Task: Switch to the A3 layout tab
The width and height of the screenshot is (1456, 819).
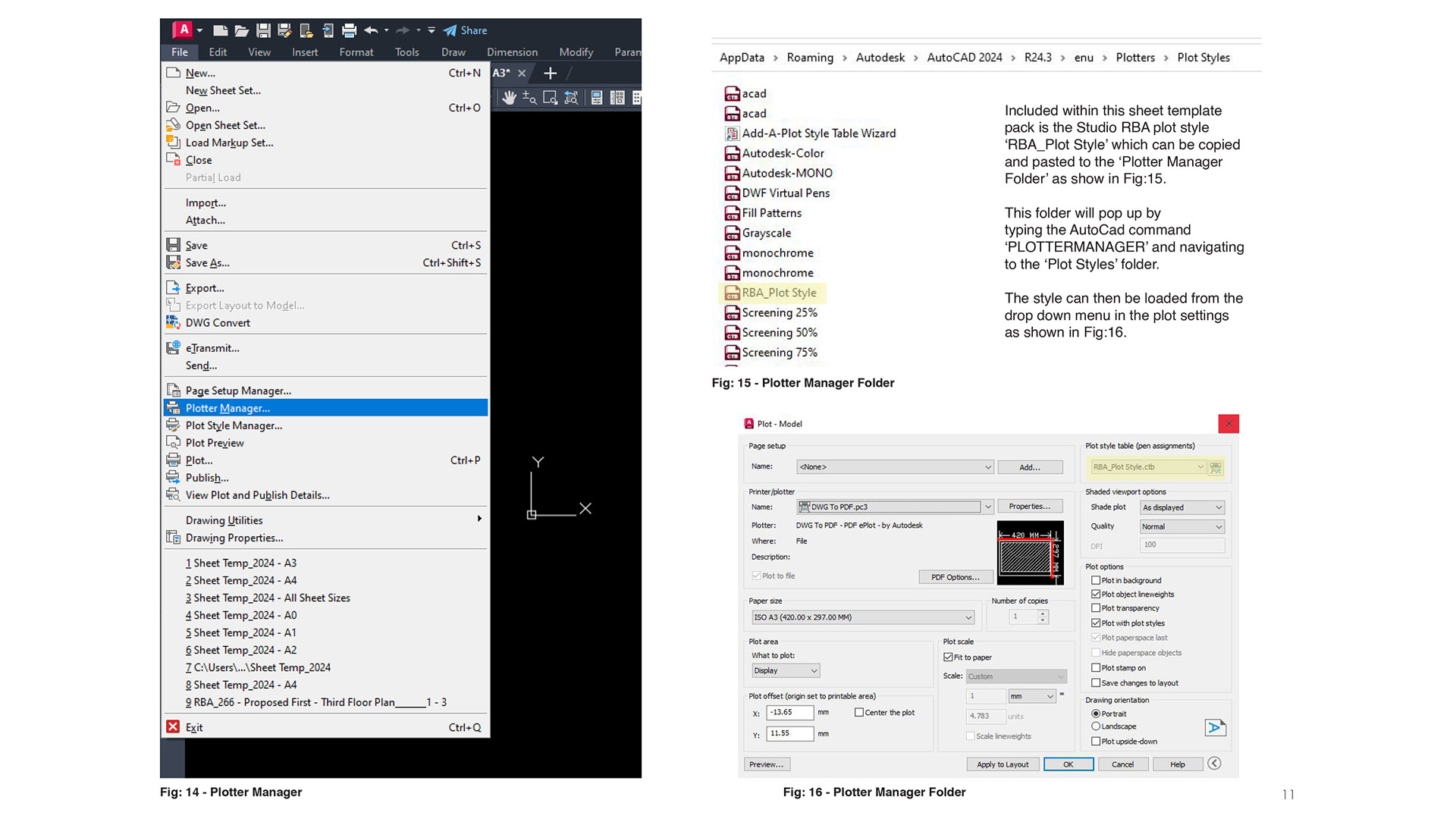Action: 500,74
